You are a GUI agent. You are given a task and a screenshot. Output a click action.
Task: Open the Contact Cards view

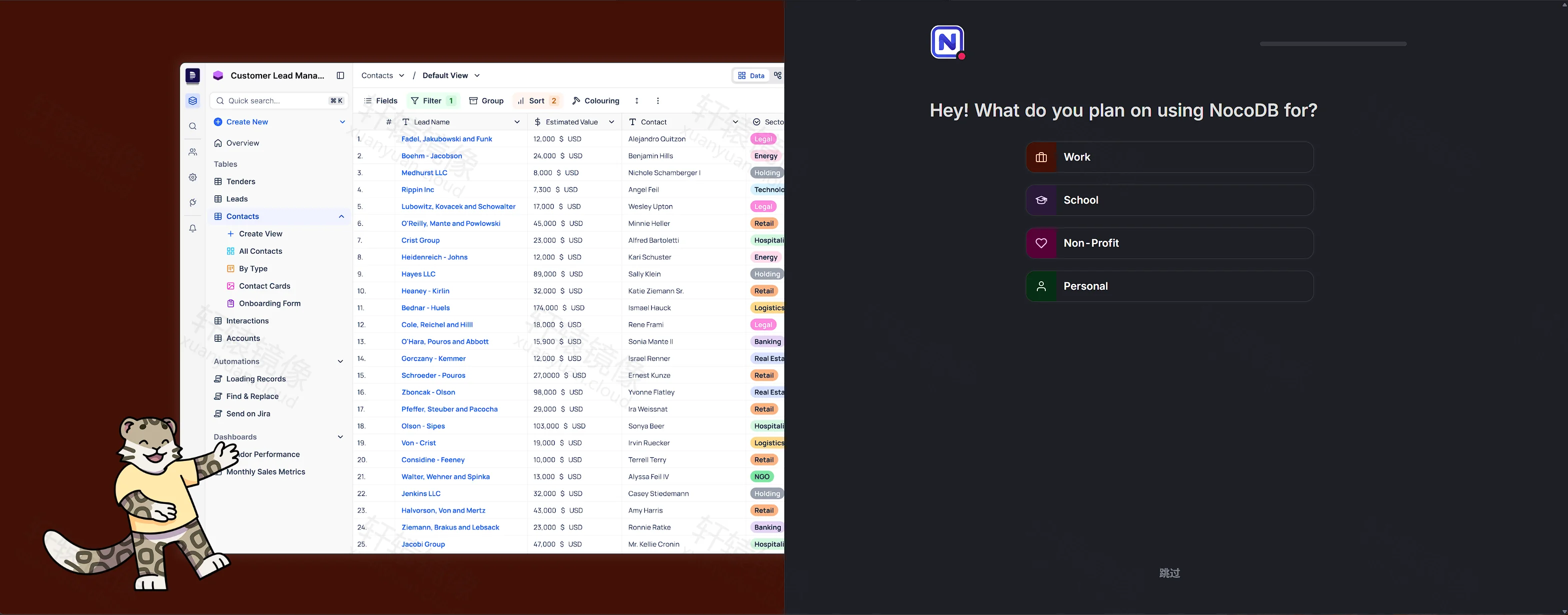[x=259, y=286]
